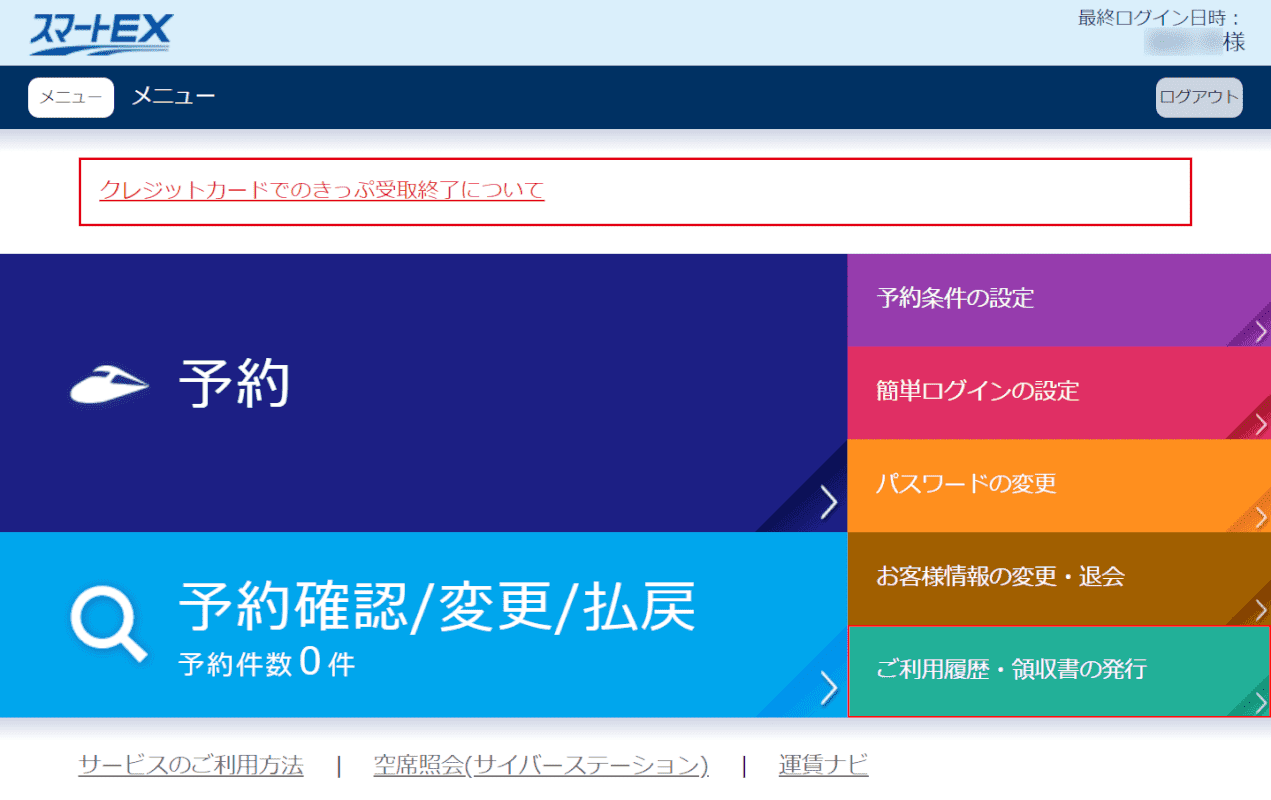Click the 予約確認/変更/払戻 title text
Screen dimensions: 1271x800
(x=437, y=606)
